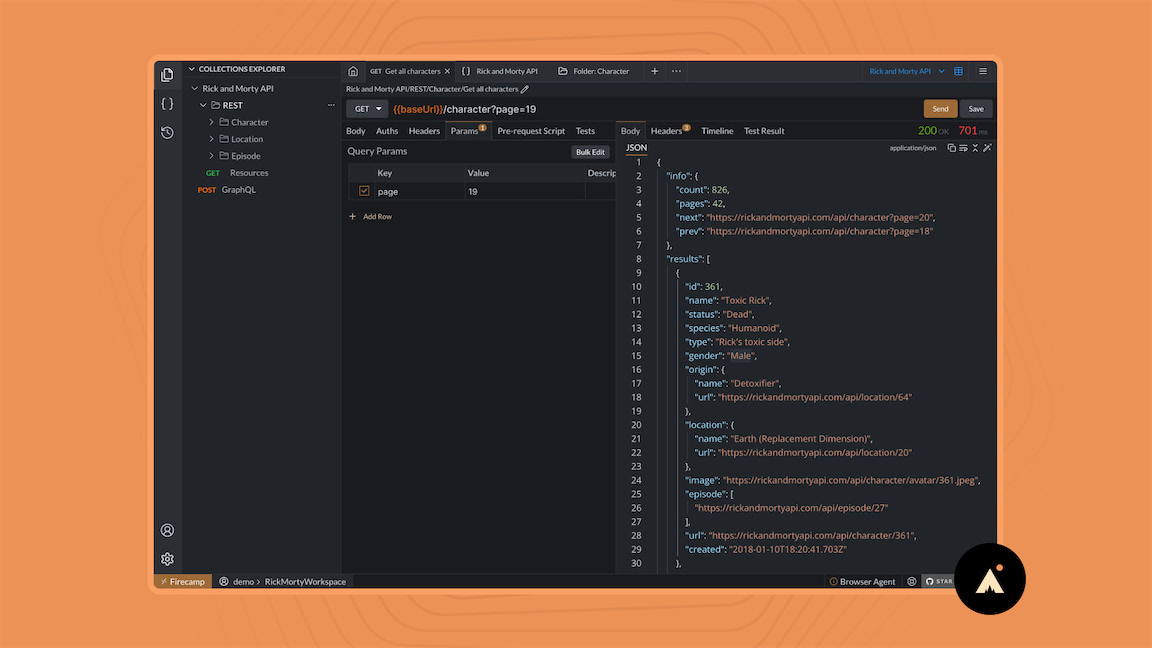Toggle word wrap in response viewer
This screenshot has height=648, width=1152.
point(963,148)
